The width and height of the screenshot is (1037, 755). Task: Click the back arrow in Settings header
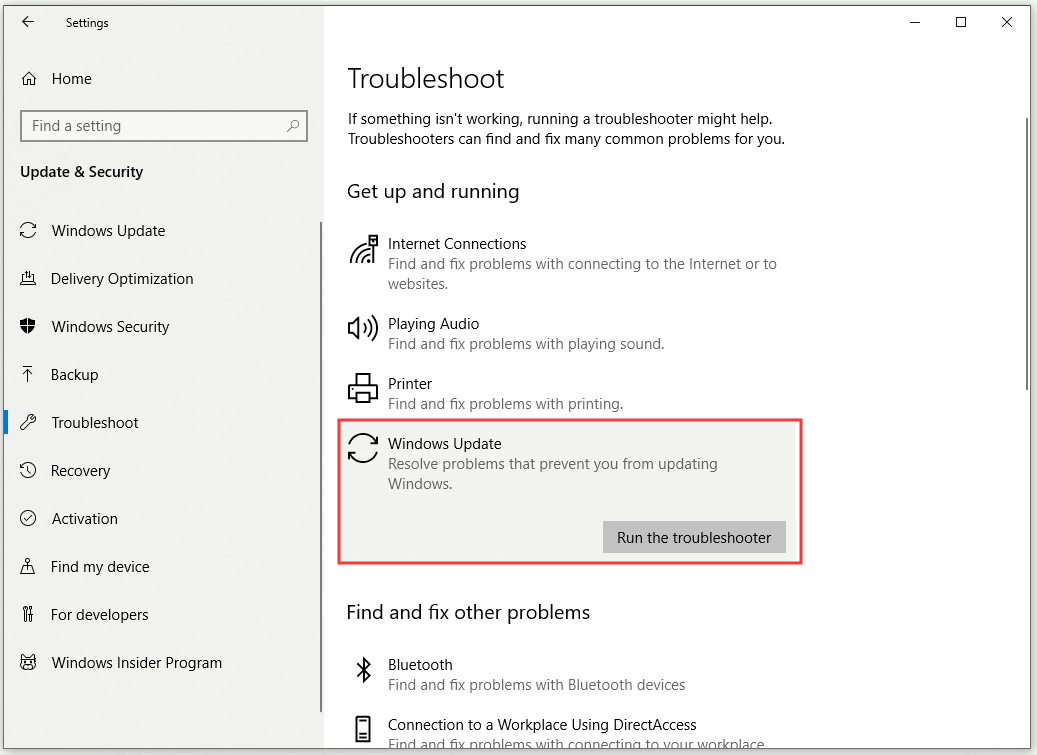tap(28, 22)
